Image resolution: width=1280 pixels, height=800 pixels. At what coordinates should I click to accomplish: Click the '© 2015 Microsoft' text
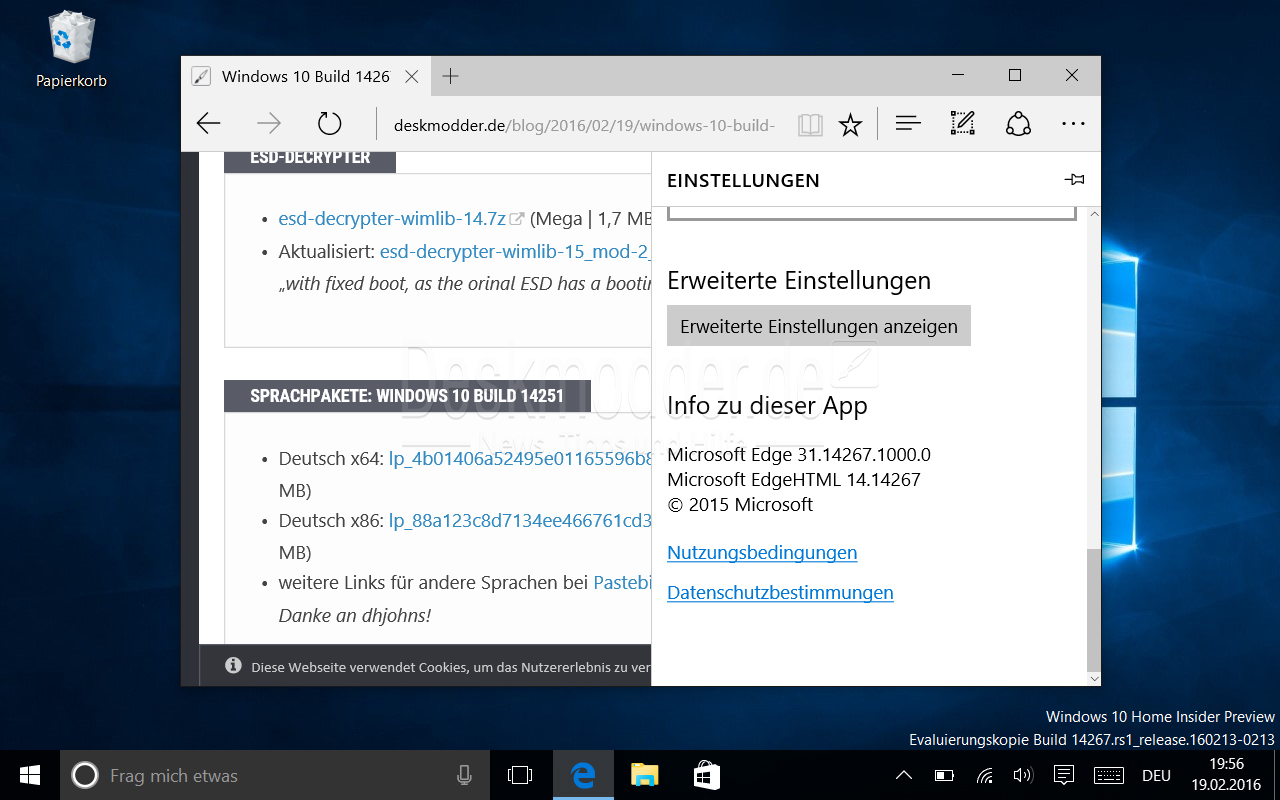pyautogui.click(x=740, y=505)
